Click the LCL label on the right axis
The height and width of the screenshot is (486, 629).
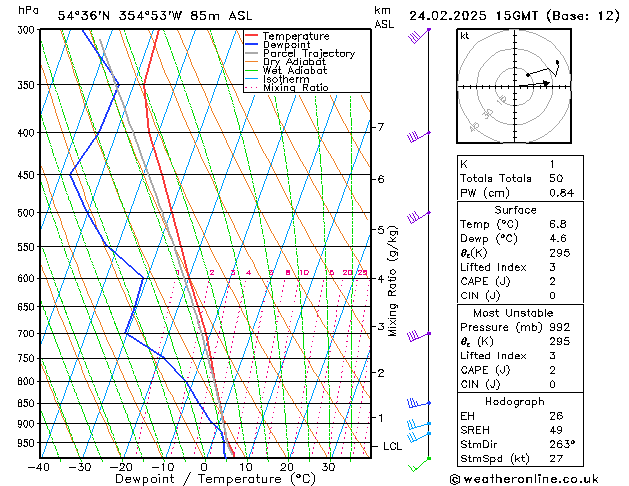[x=392, y=446]
